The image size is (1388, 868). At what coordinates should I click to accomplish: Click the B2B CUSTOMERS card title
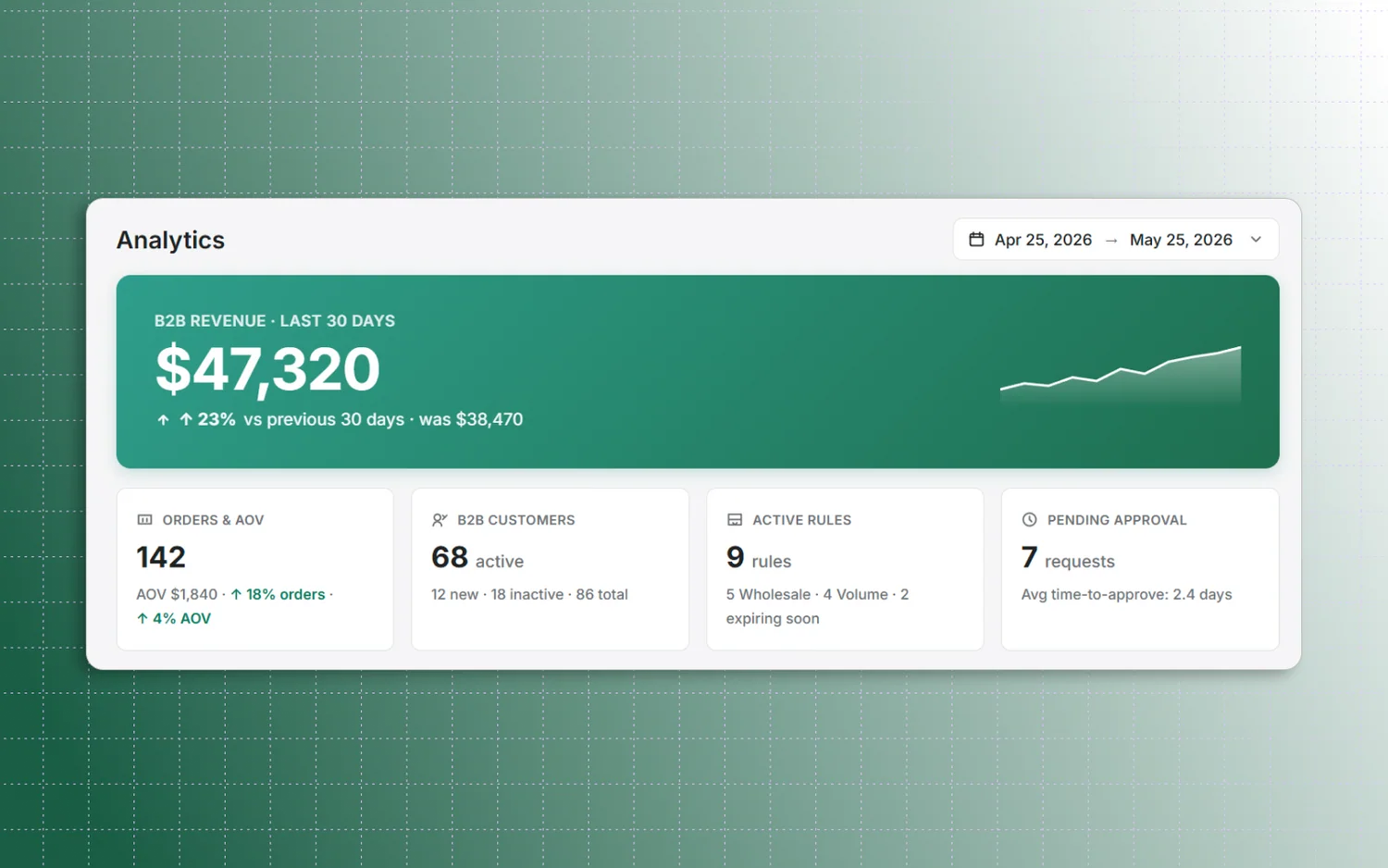pyautogui.click(x=516, y=520)
